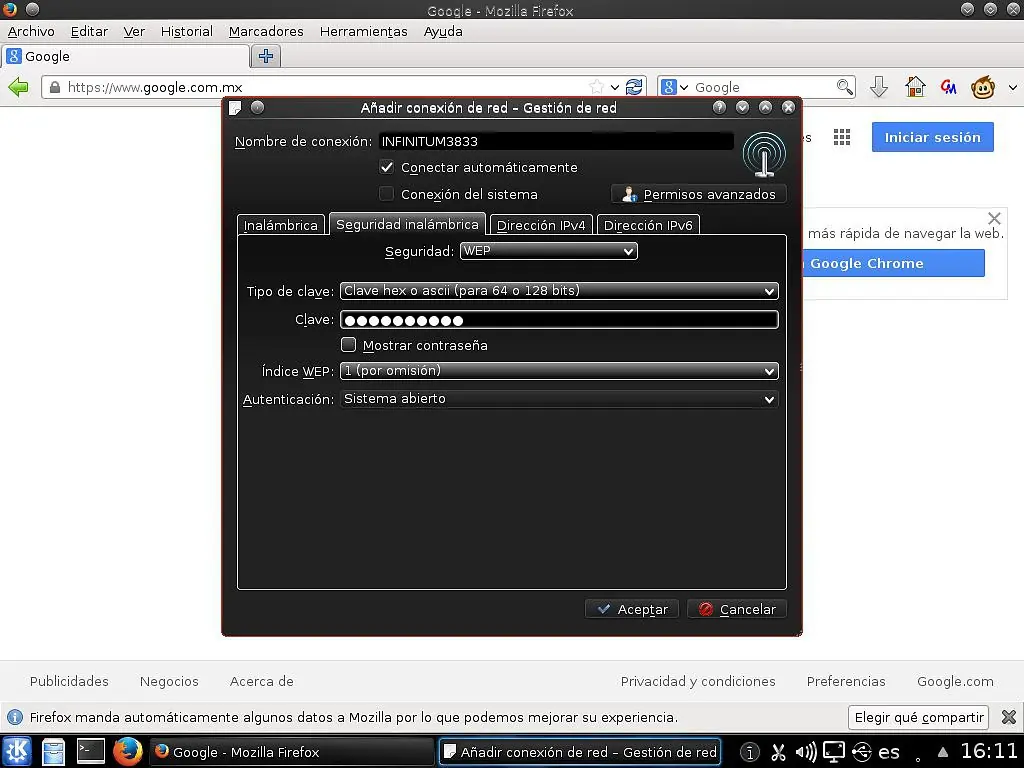Open the Privacidad y condiciones link
Screen dimensions: 1024x768
tap(697, 681)
